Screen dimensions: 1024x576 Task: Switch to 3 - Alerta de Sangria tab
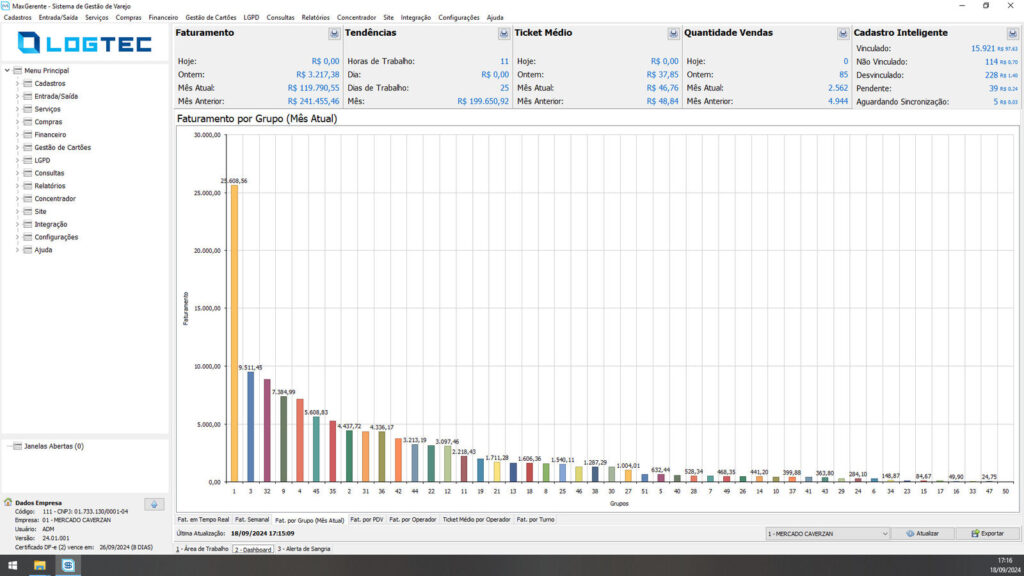coord(304,549)
